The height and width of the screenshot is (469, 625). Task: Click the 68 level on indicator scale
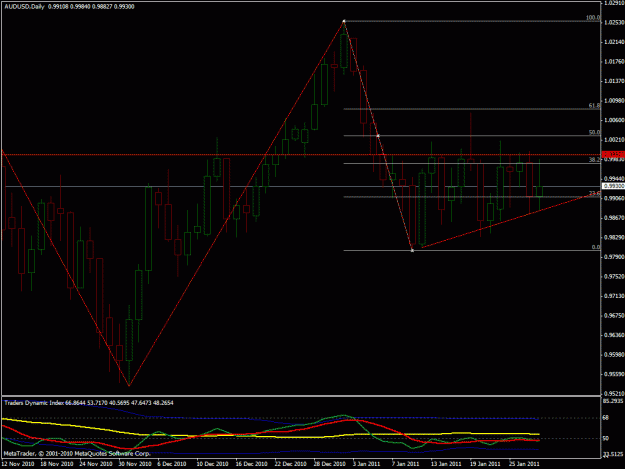click(x=605, y=418)
